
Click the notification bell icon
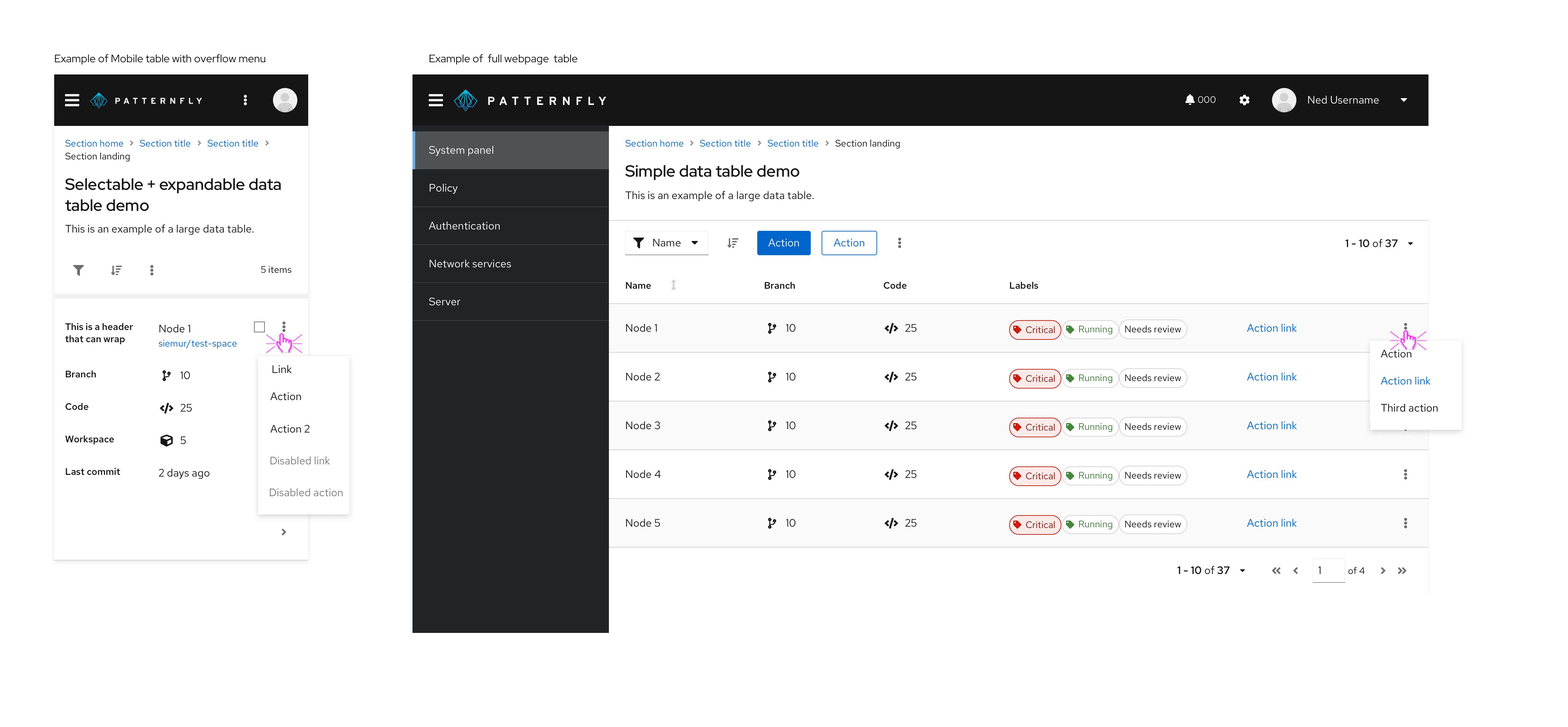click(x=1189, y=100)
